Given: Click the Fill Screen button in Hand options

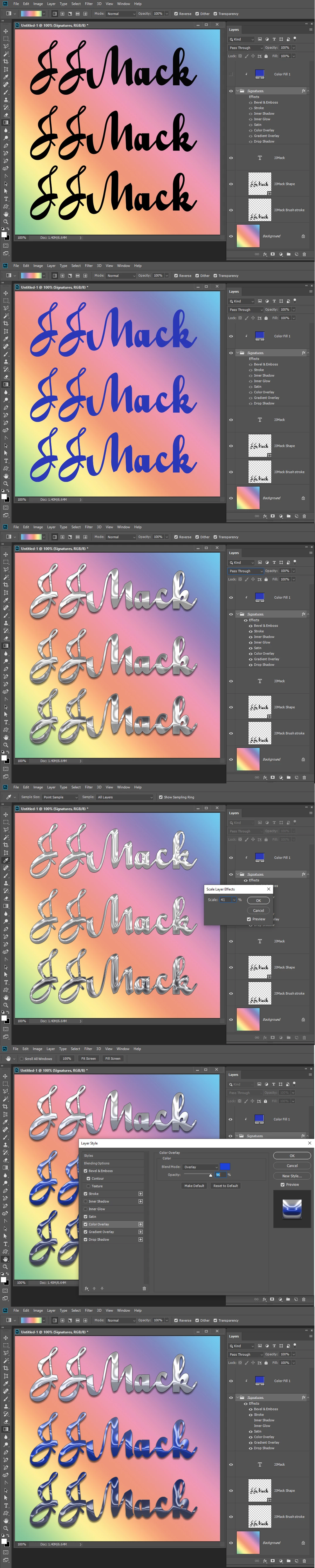Looking at the screenshot, I should 113,1059.
